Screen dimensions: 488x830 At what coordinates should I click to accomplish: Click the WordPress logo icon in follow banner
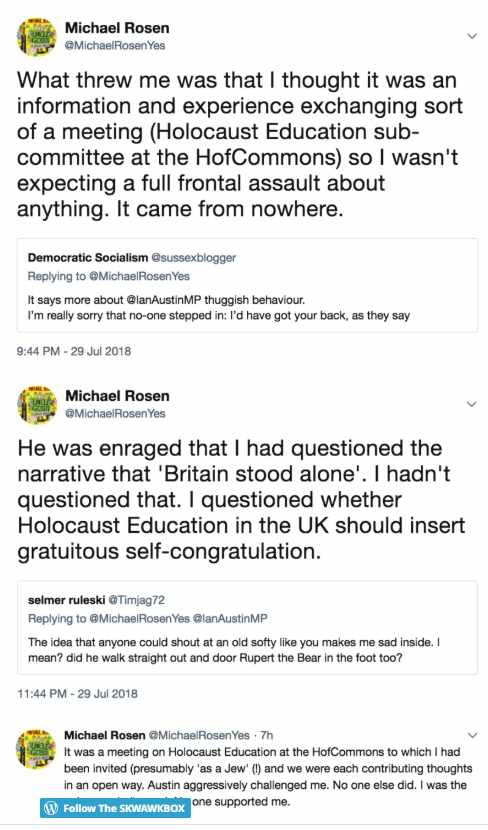(x=51, y=808)
